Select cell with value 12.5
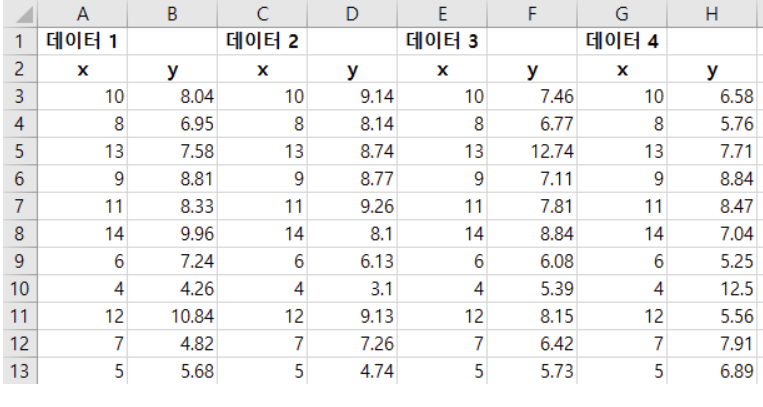The width and height of the screenshot is (763, 407). pos(711,289)
